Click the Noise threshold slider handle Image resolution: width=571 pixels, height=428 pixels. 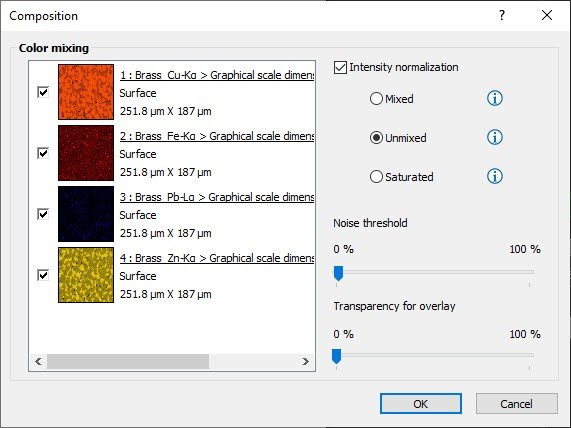[x=338, y=273]
